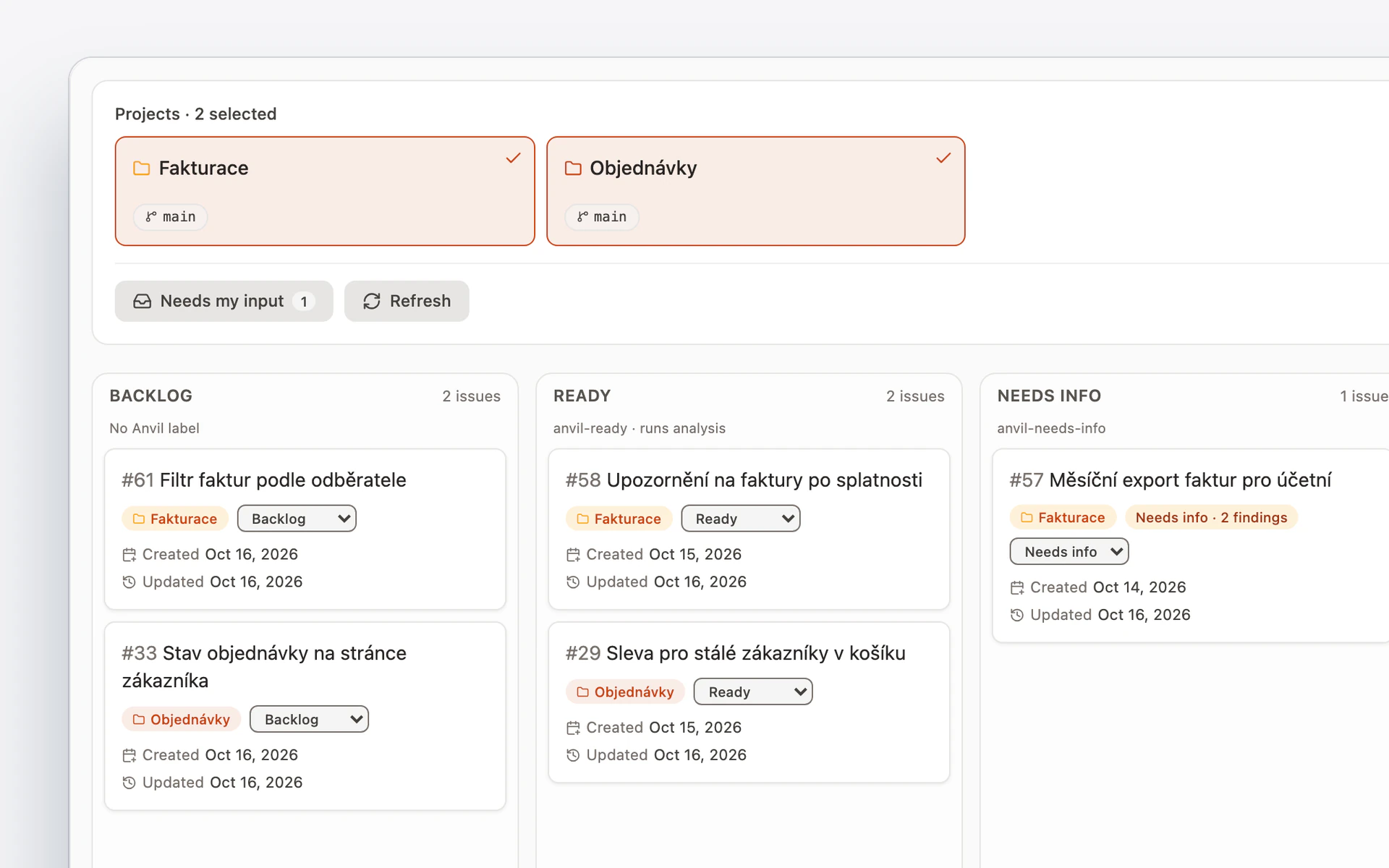
Task: Click the history icon beside Updated on issue #29
Action: [x=573, y=755]
